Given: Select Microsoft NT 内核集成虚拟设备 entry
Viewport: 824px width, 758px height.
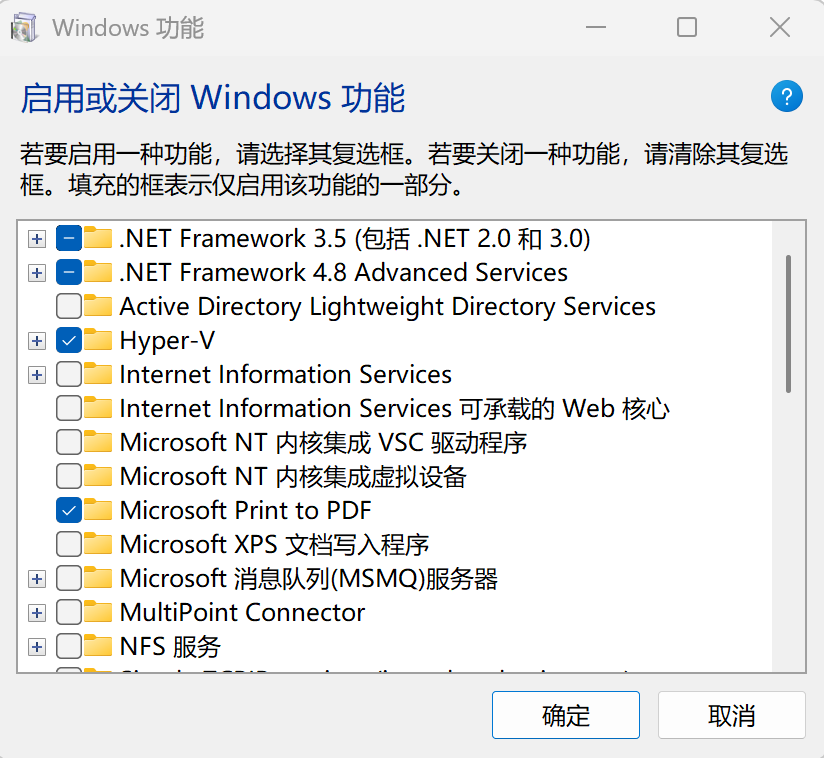Looking at the screenshot, I should point(292,476).
